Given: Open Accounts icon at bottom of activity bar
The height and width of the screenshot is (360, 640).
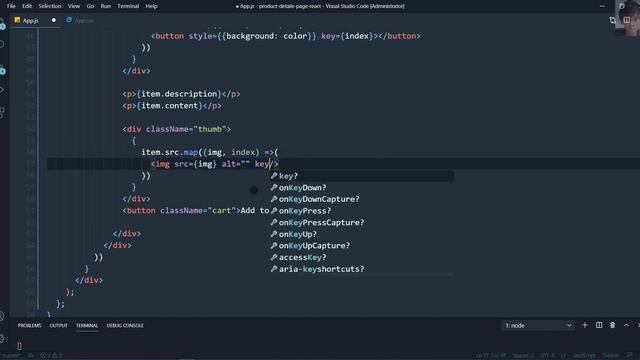Looking at the screenshot, I should point(2,316).
